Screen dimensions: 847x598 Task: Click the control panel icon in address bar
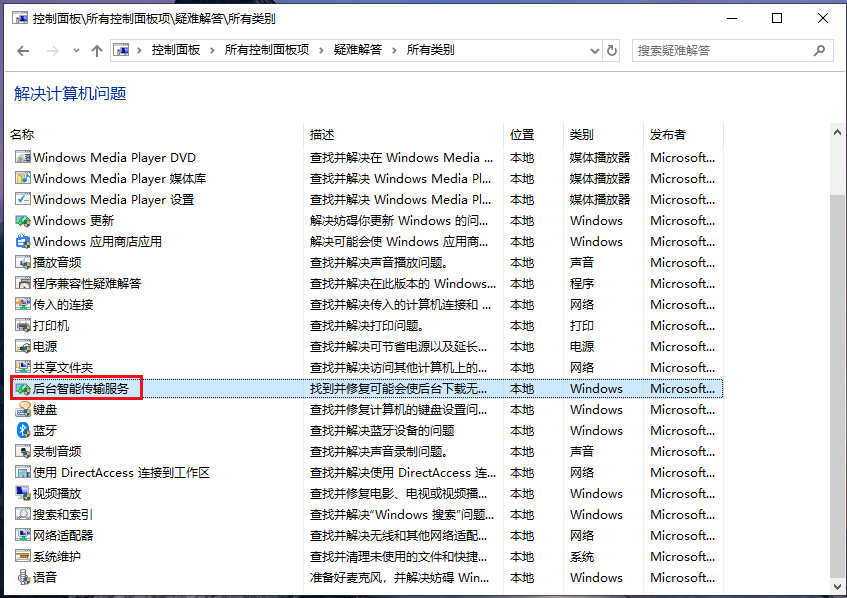pos(122,50)
